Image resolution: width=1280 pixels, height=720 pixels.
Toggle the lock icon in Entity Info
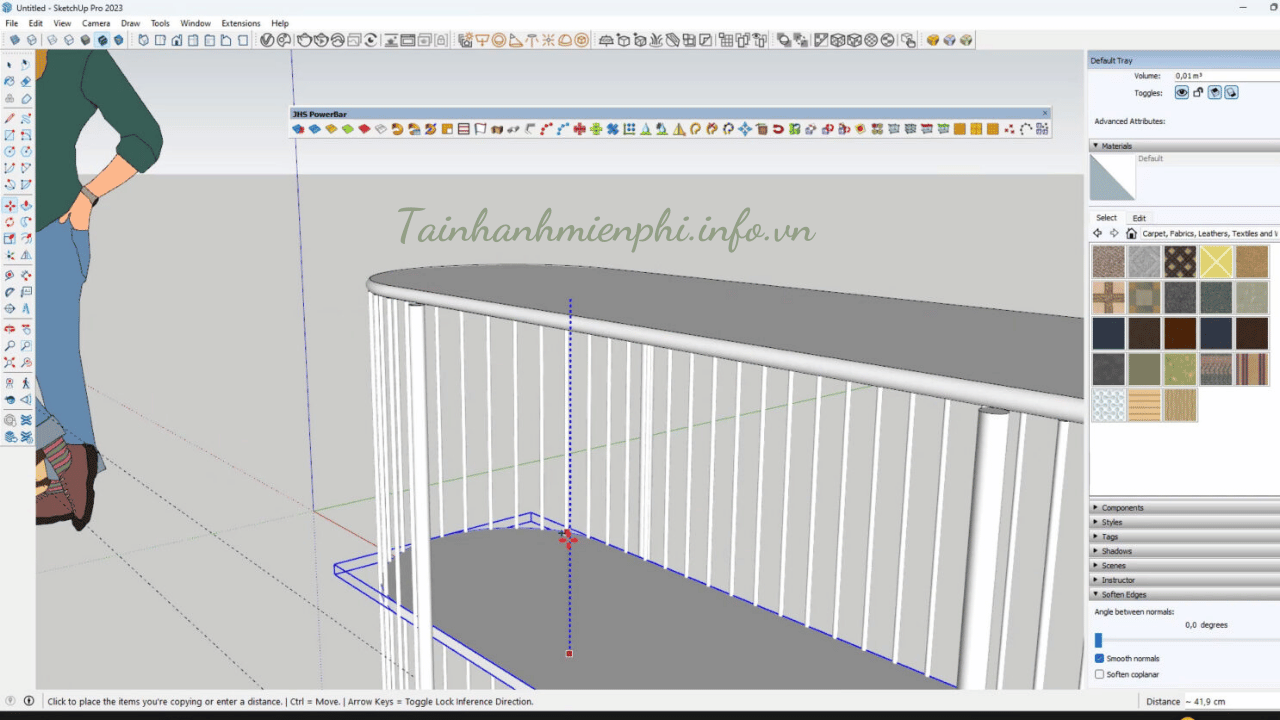(1198, 92)
